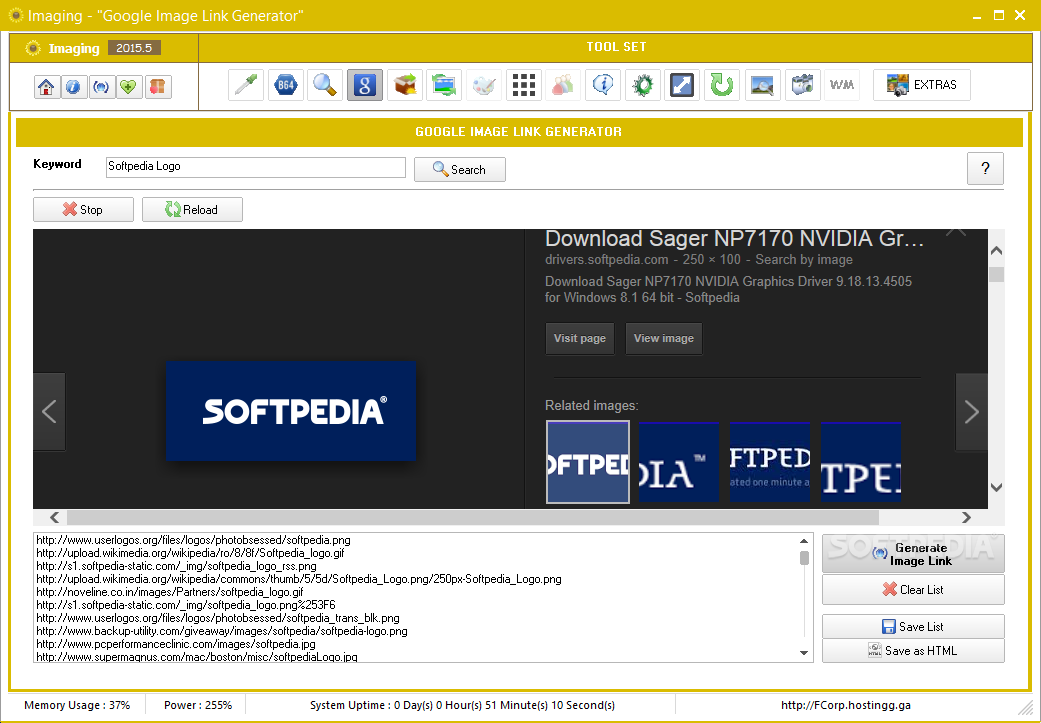Click the large Softpedia logo image
Viewport: 1041px width, 723px height.
pos(291,411)
